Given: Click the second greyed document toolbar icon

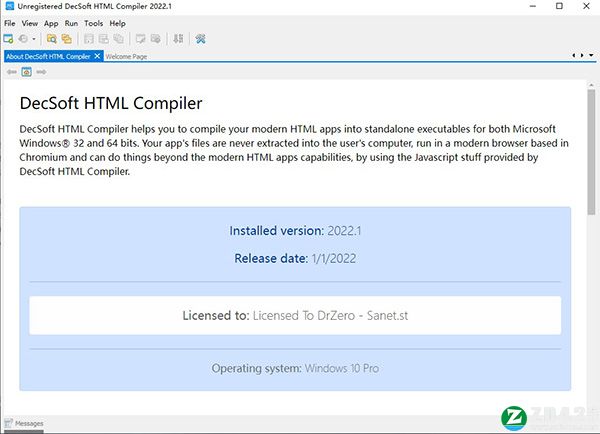Looking at the screenshot, I should coord(104,39).
